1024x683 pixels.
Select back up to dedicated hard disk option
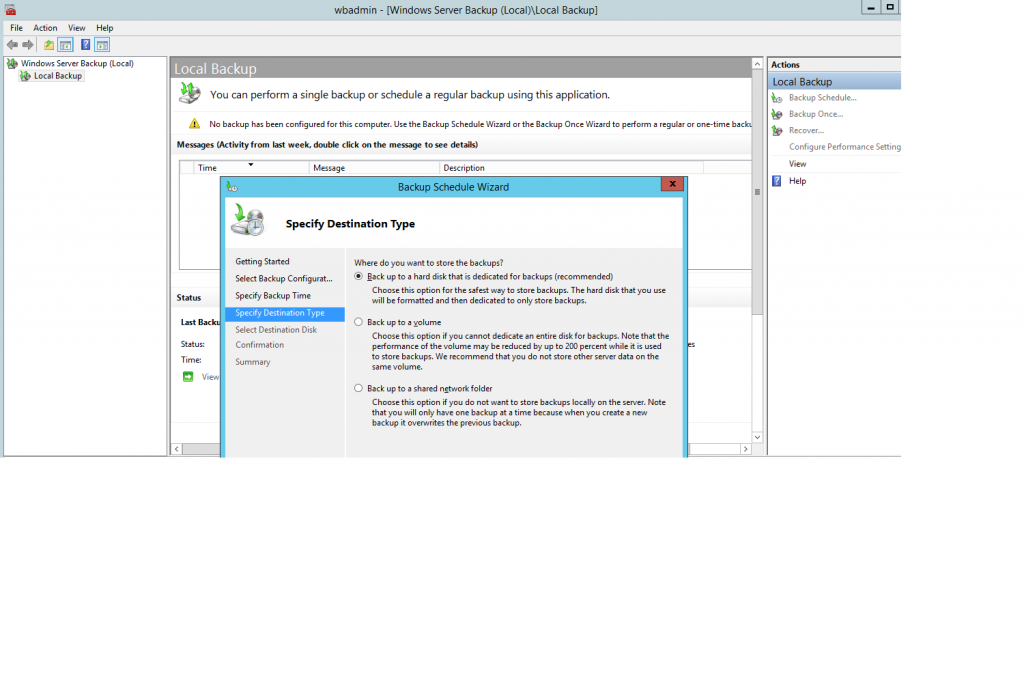(x=359, y=276)
